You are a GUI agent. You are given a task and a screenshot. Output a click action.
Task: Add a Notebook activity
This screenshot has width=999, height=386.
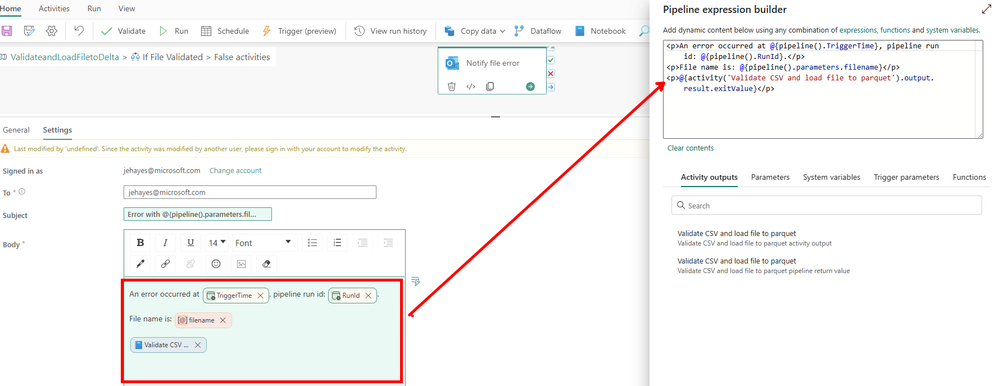point(600,31)
